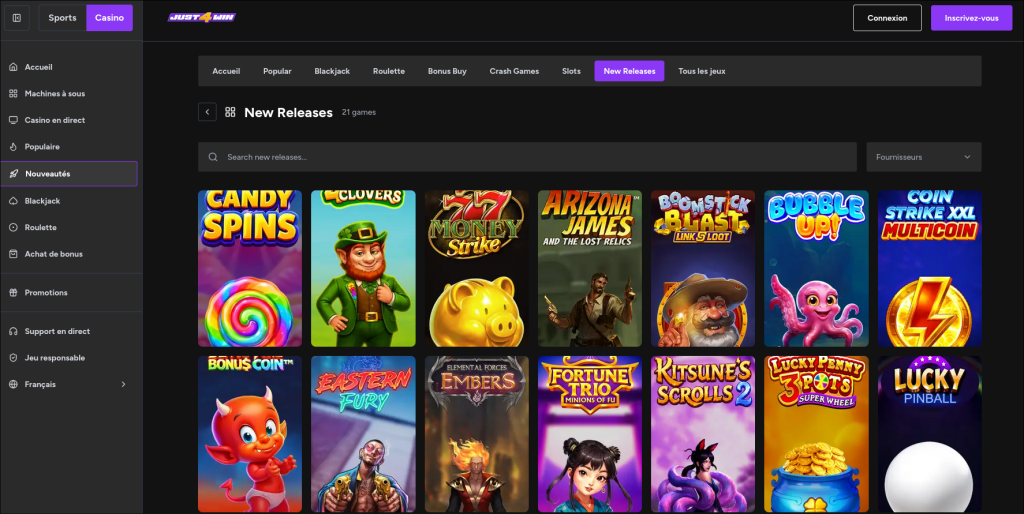Click the roulette wheel icon in sidebar
The image size is (1024, 514).
click(13, 227)
